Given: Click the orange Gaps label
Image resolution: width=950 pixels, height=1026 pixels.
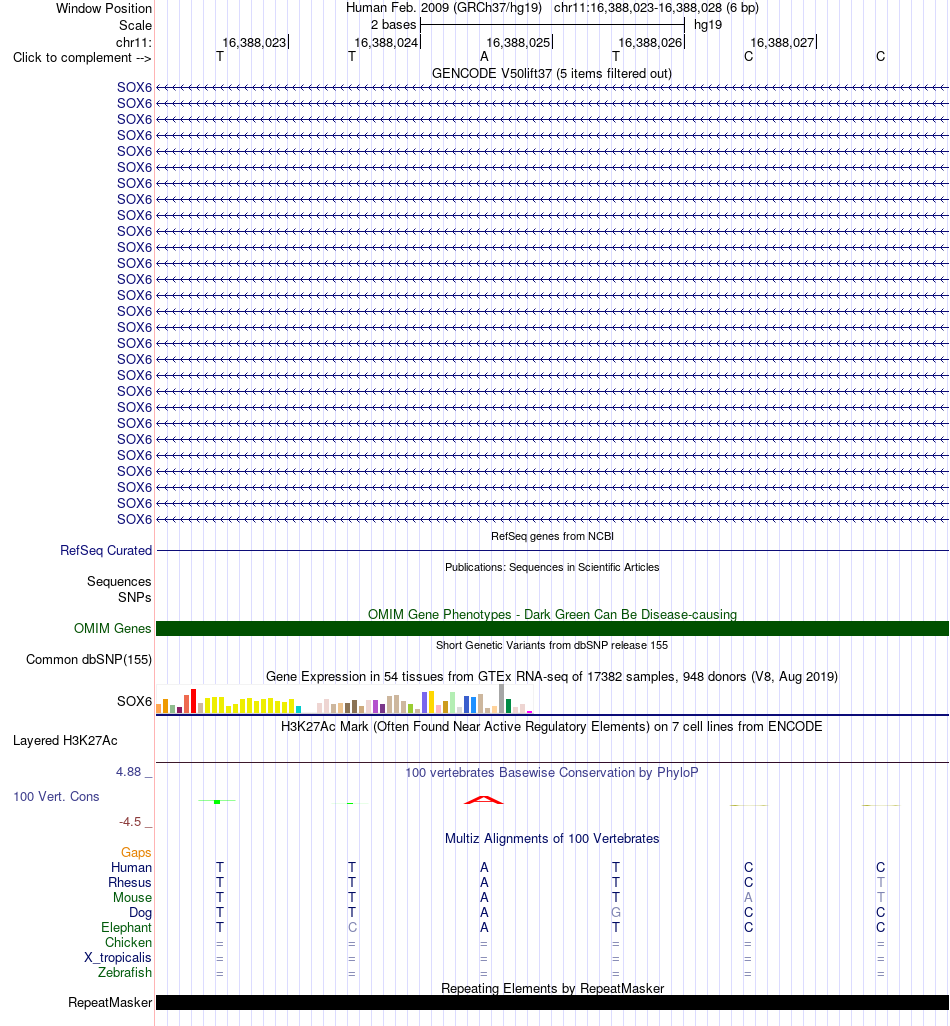Looking at the screenshot, I should (x=136, y=852).
